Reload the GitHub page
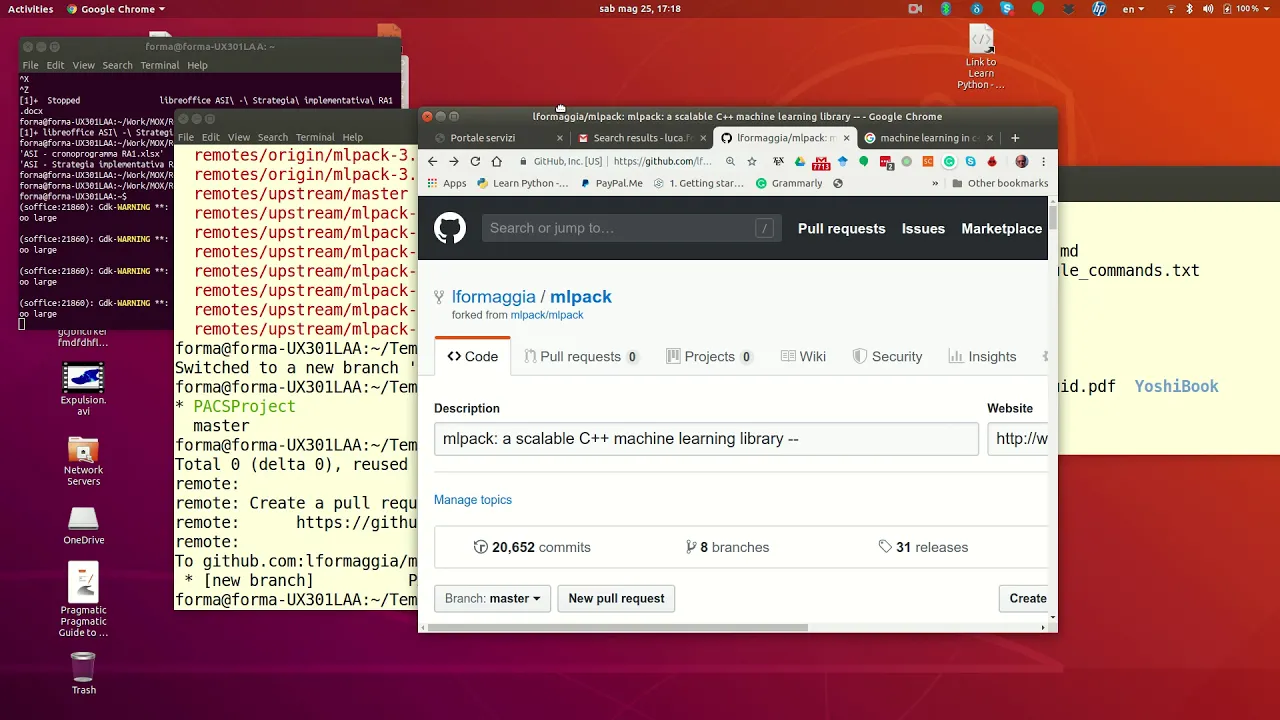The height and width of the screenshot is (720, 1280). pyautogui.click(x=475, y=161)
